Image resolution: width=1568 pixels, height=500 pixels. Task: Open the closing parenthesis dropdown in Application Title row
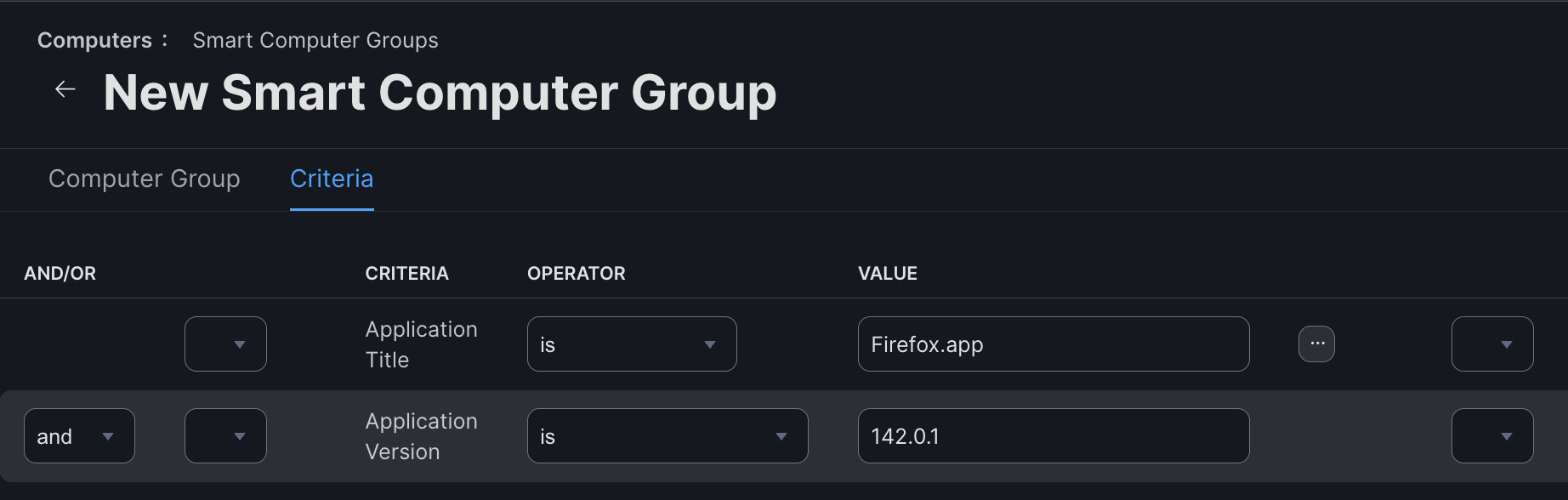tap(1491, 344)
